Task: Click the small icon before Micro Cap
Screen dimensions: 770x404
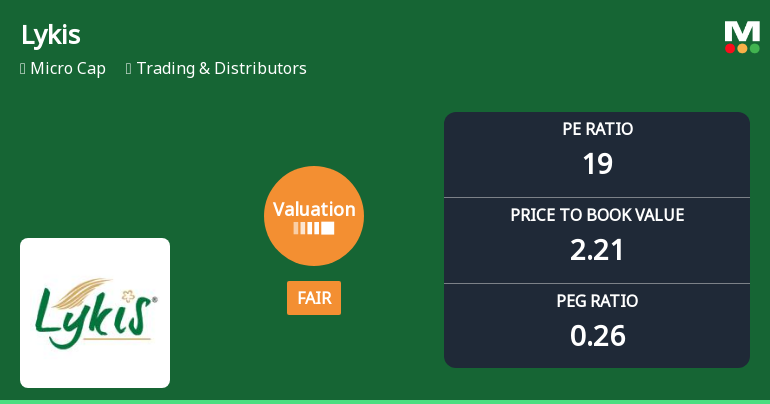Action: click(23, 69)
